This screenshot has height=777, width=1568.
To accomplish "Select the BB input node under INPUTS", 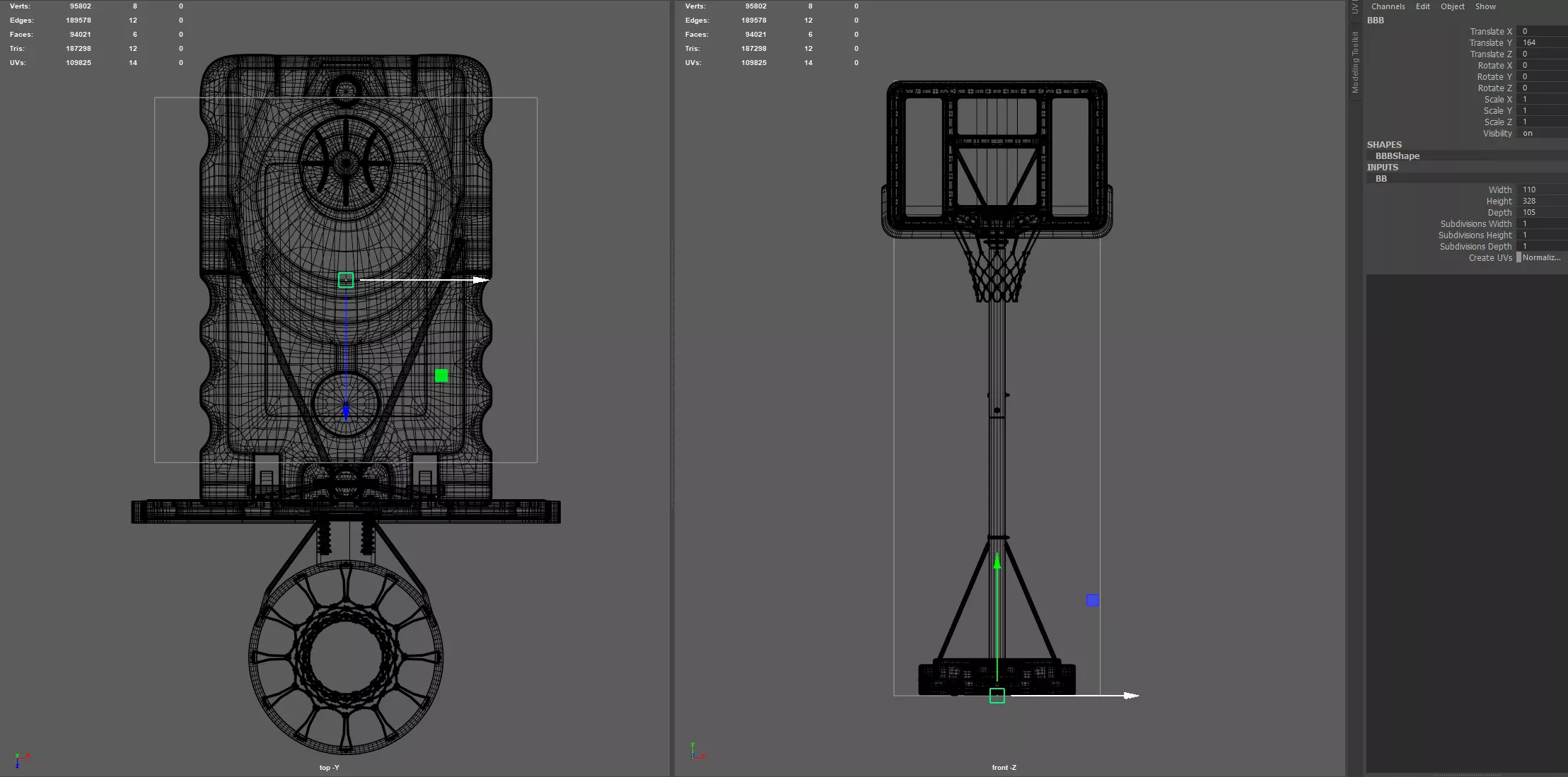I will [x=1381, y=178].
